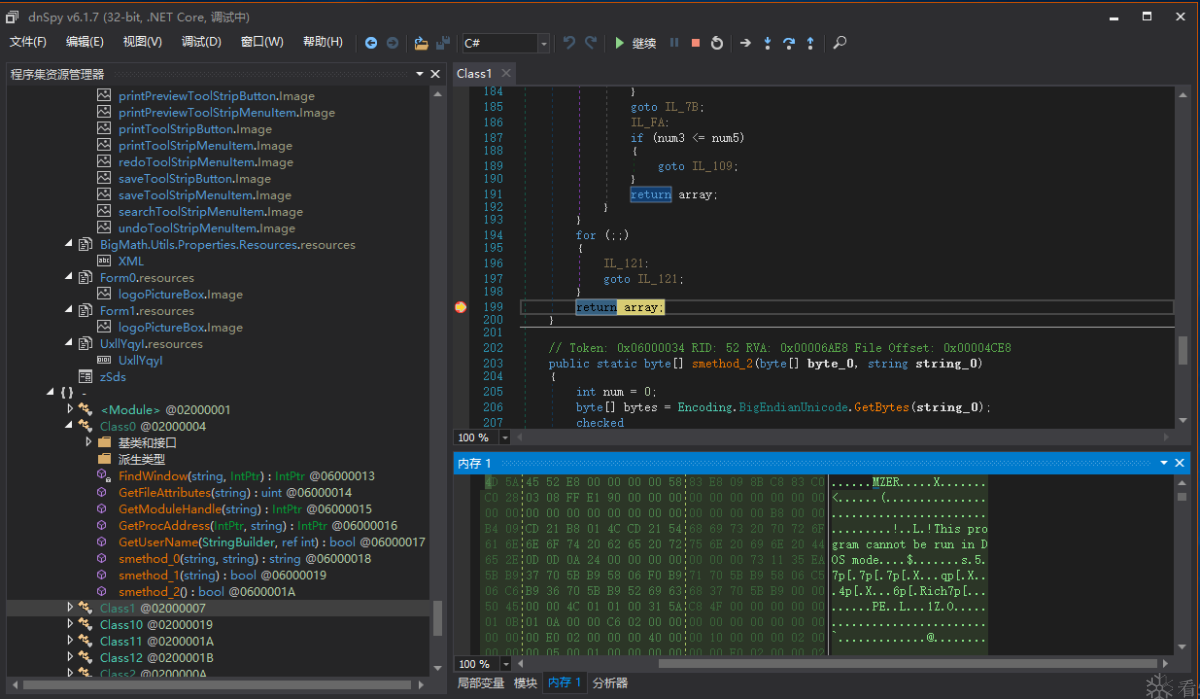The image size is (1200, 699).
Task: Close the Class1 editor tab
Action: (506, 73)
